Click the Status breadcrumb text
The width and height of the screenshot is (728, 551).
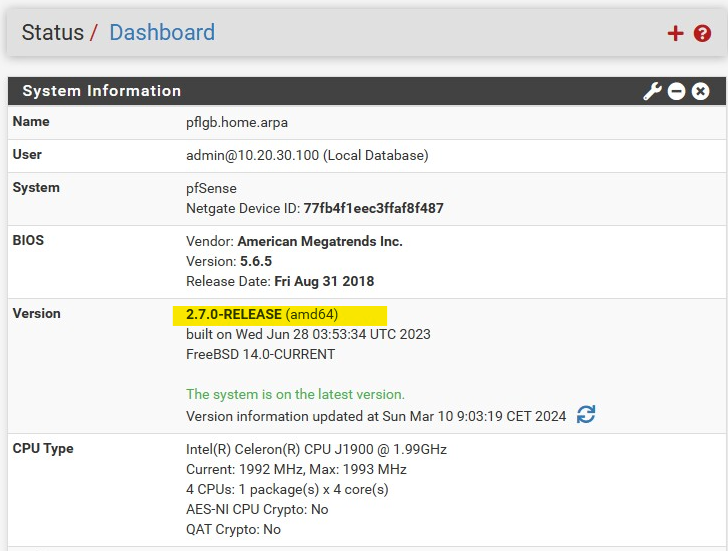coord(52,32)
